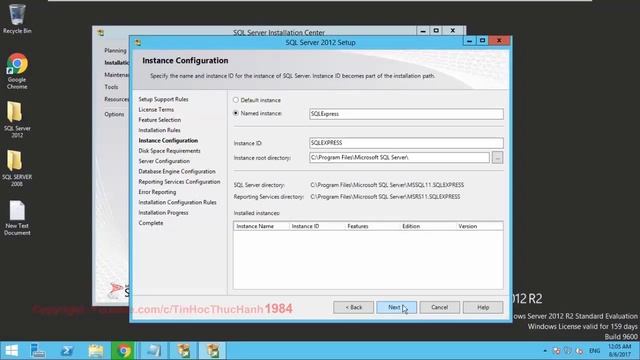Show hidden tray icons arrow
Screen dimensions: 640x360
click(545, 351)
